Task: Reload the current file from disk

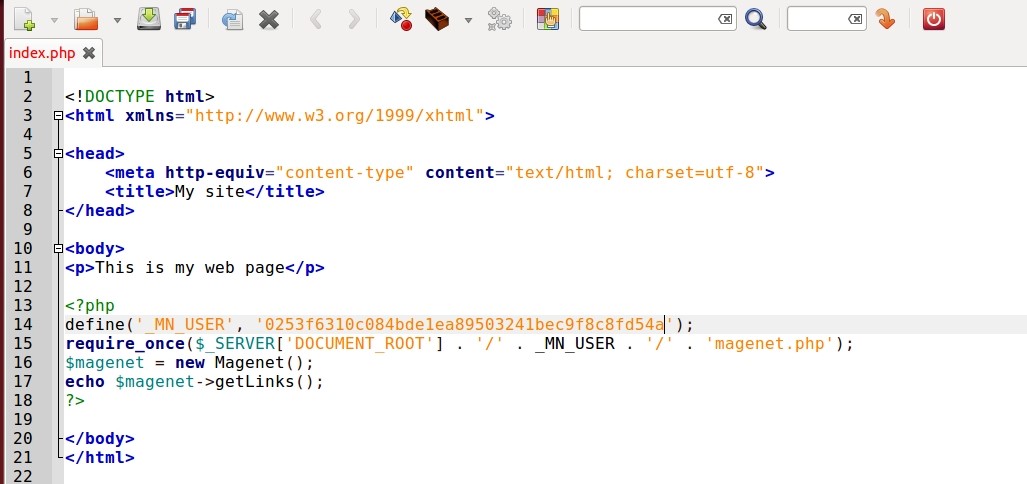Action: (232, 19)
